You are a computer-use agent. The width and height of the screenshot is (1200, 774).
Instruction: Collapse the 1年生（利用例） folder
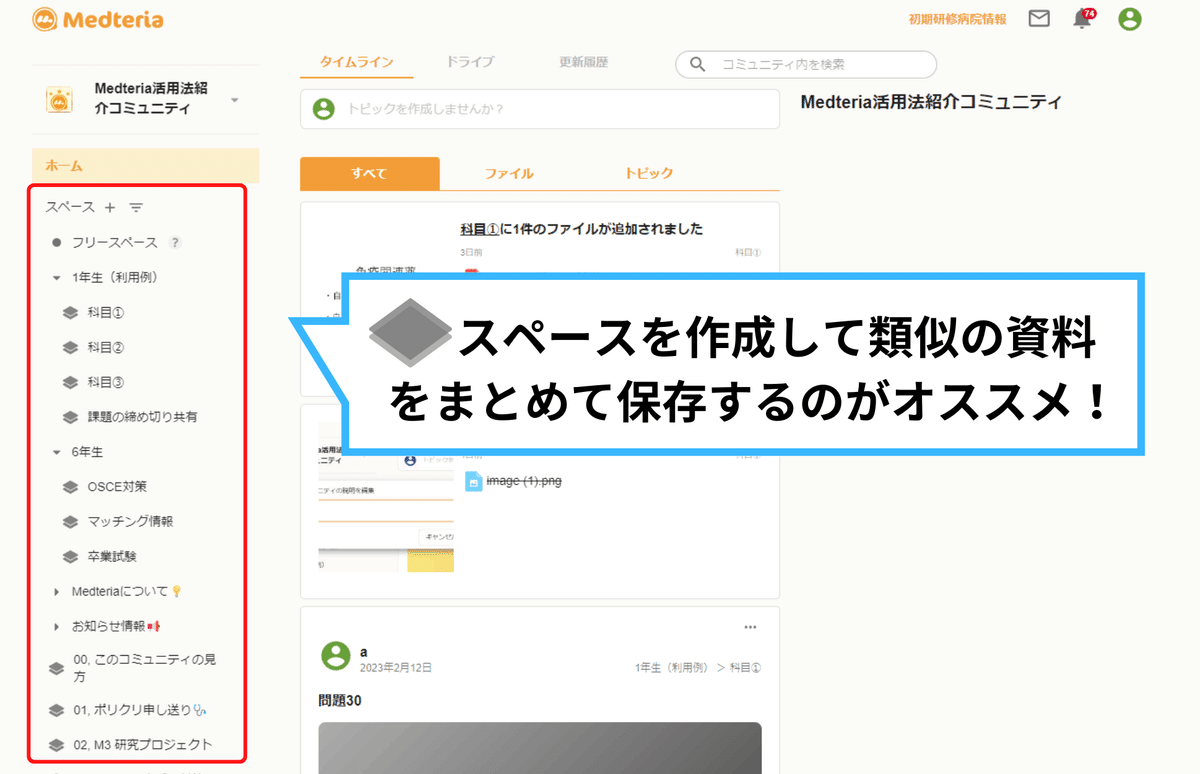[x=57, y=278]
